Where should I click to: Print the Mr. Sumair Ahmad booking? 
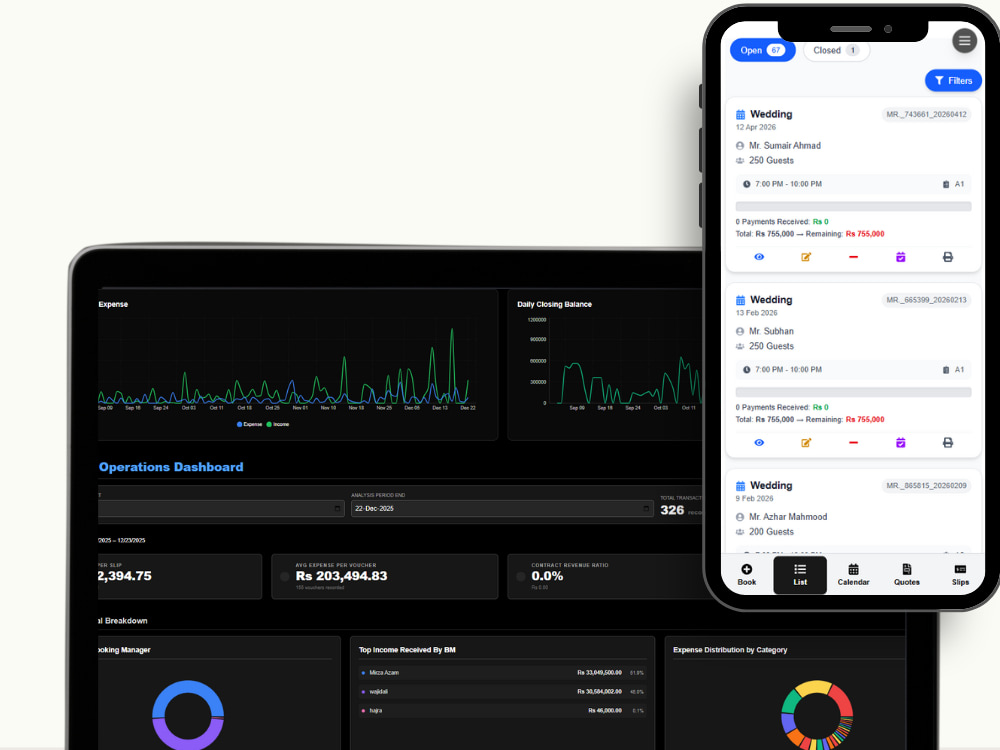pyautogui.click(x=948, y=257)
